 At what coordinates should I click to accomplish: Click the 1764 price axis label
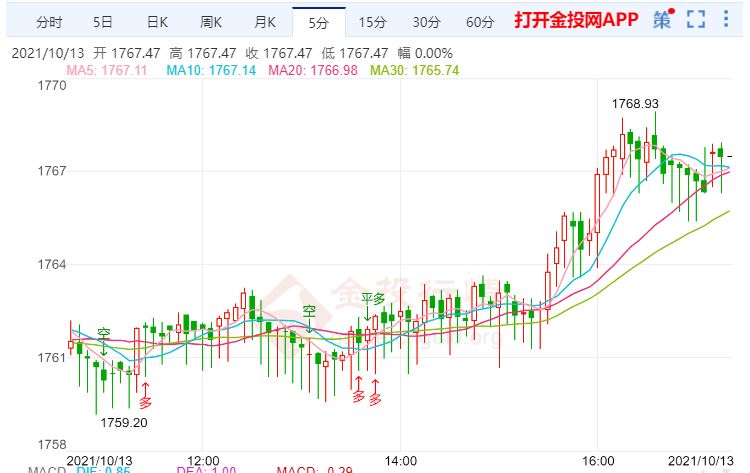click(x=52, y=264)
